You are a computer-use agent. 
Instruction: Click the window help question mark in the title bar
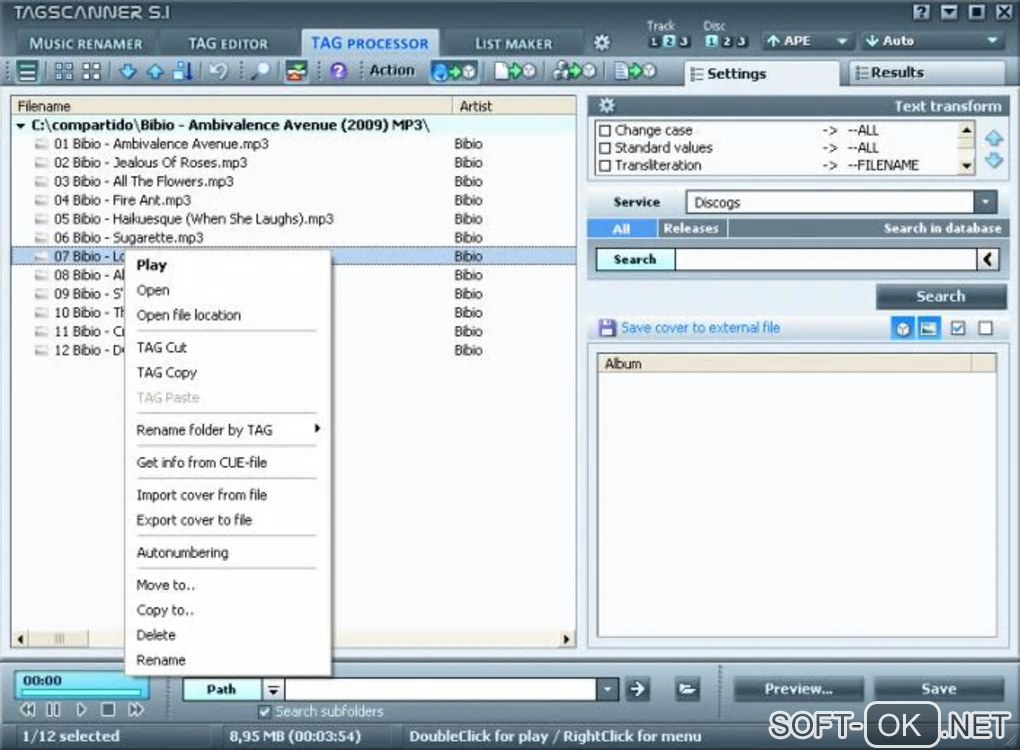point(921,12)
